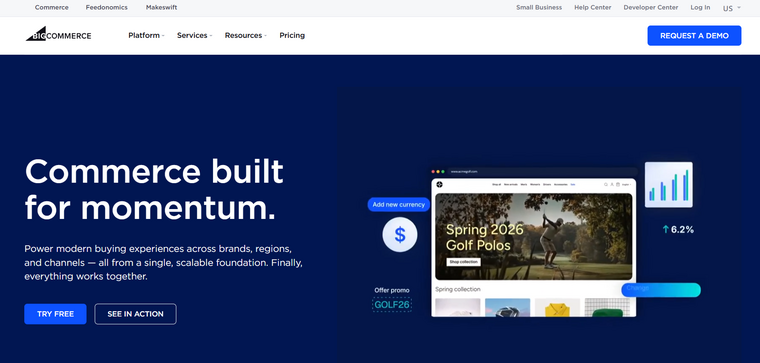Click the Log In link

click(700, 7)
